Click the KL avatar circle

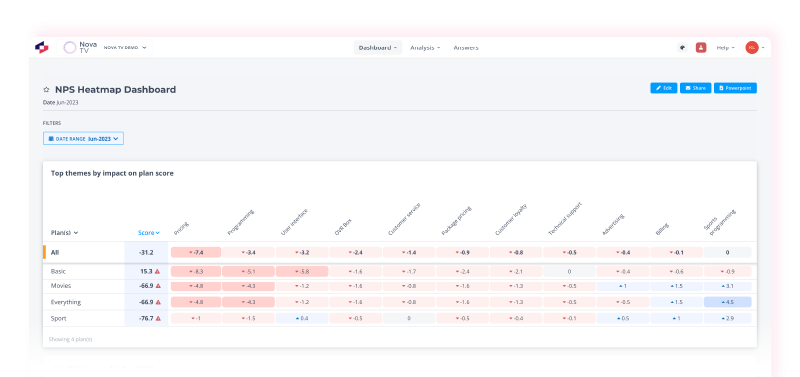pos(752,47)
